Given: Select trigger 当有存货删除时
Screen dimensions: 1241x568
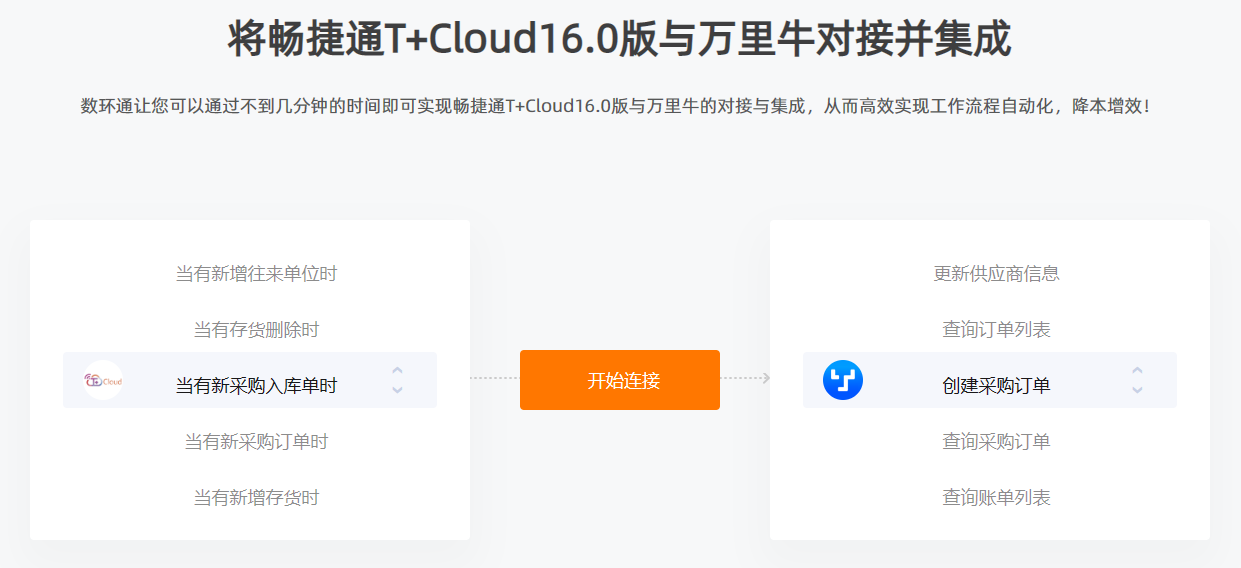Looking at the screenshot, I should click(256, 329).
